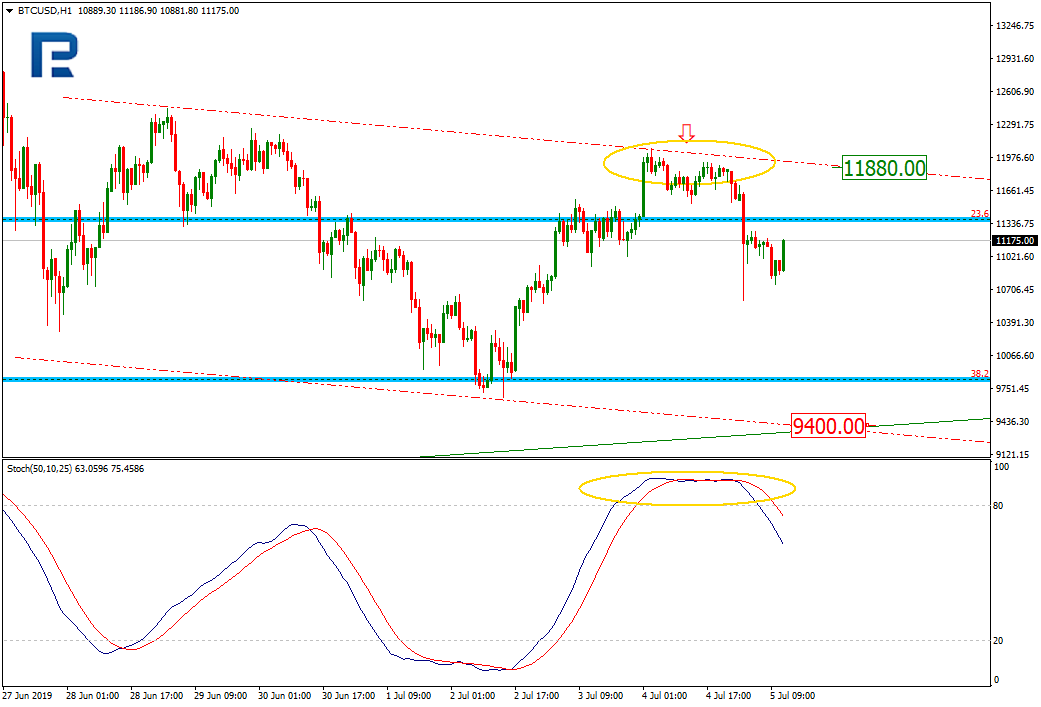The height and width of the screenshot is (707, 1041).
Task: Click the dropdown triangle beside BTCUSD,H1
Action: click(x=9, y=11)
